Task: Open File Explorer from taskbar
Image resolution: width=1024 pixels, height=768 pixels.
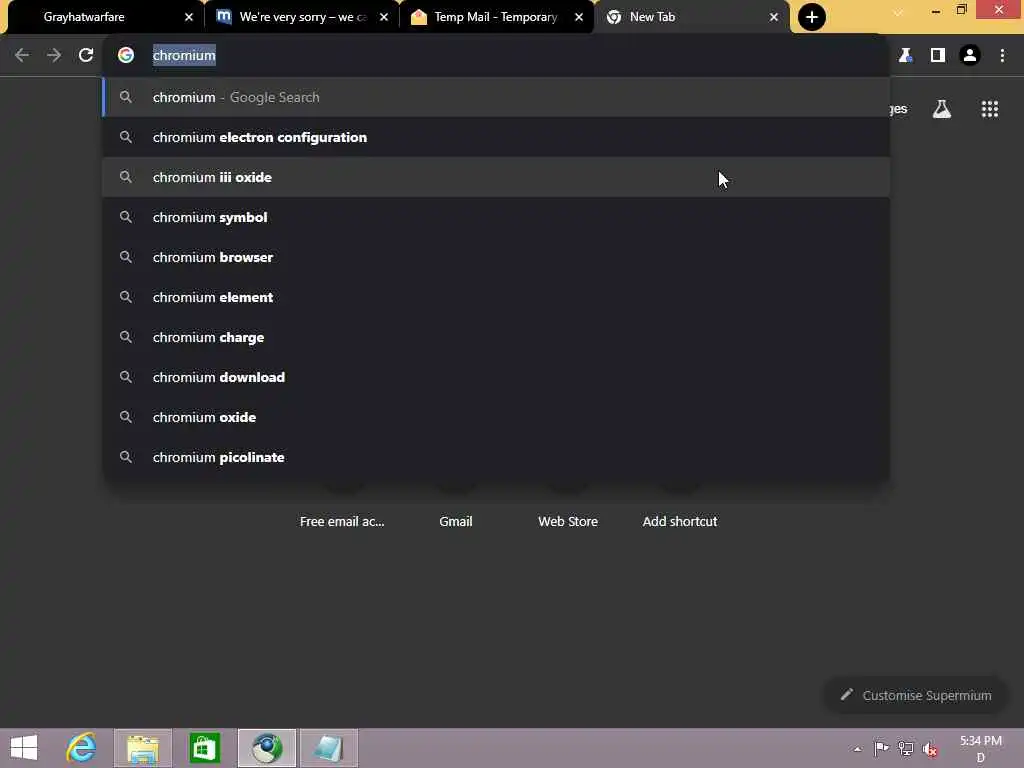Action: 143,748
